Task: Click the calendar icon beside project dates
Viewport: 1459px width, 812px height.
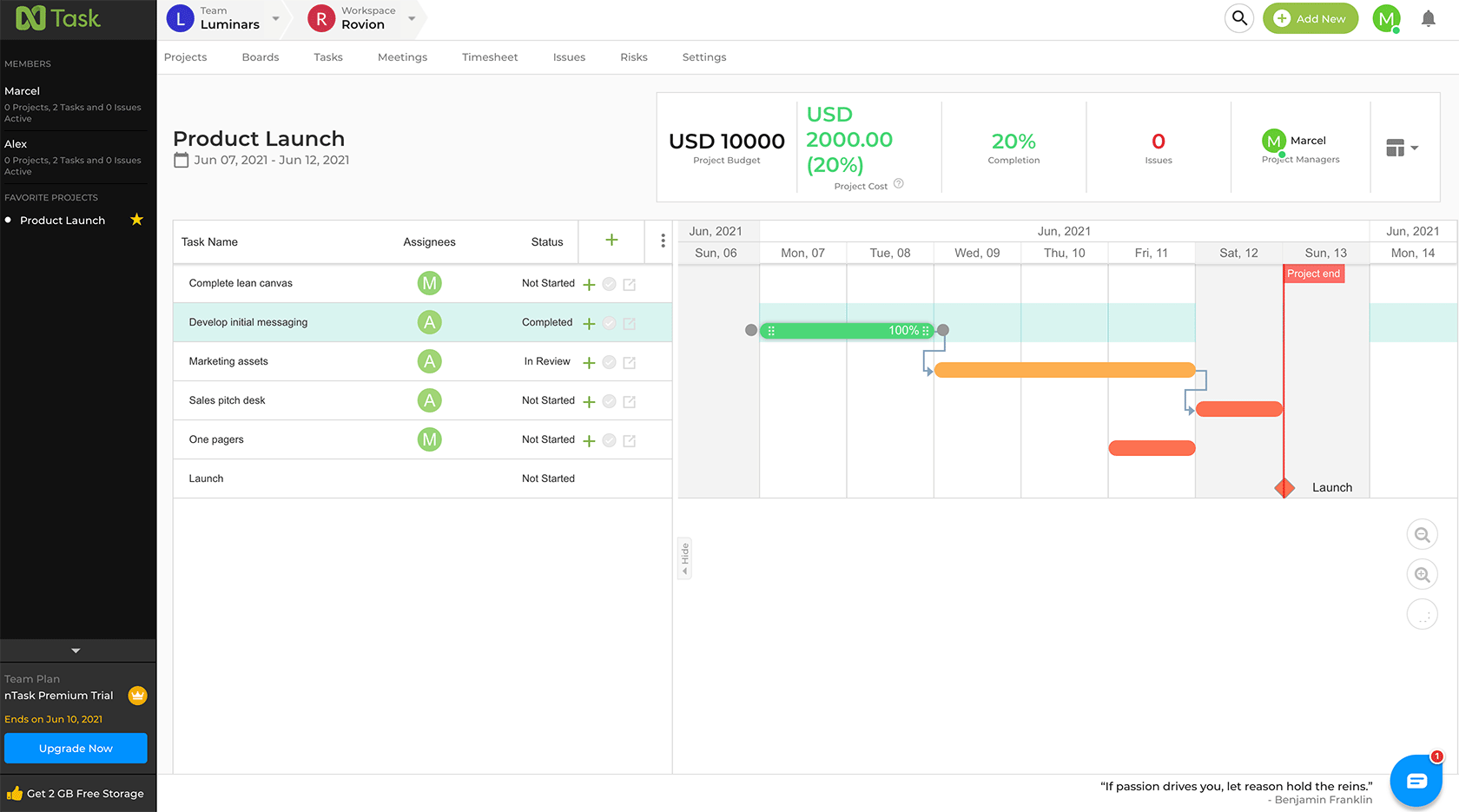Action: [180, 160]
